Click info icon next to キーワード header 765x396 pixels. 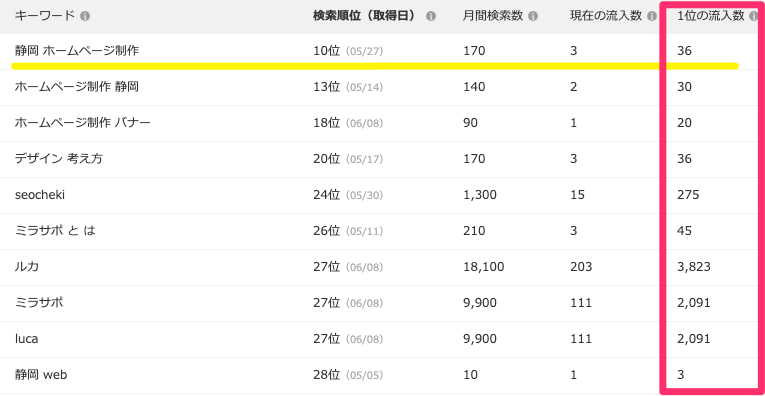(85, 16)
